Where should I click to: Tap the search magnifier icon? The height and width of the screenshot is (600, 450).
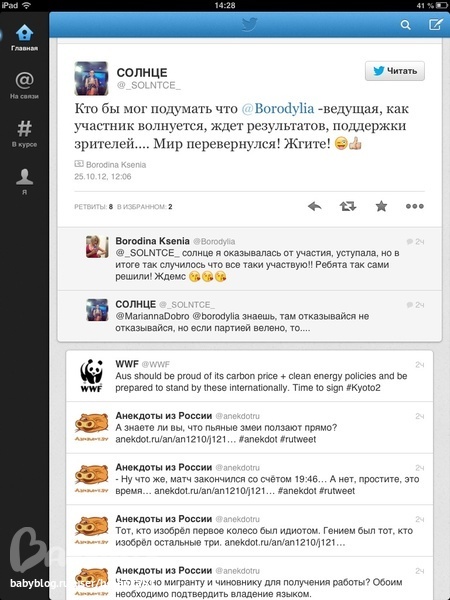click(405, 25)
